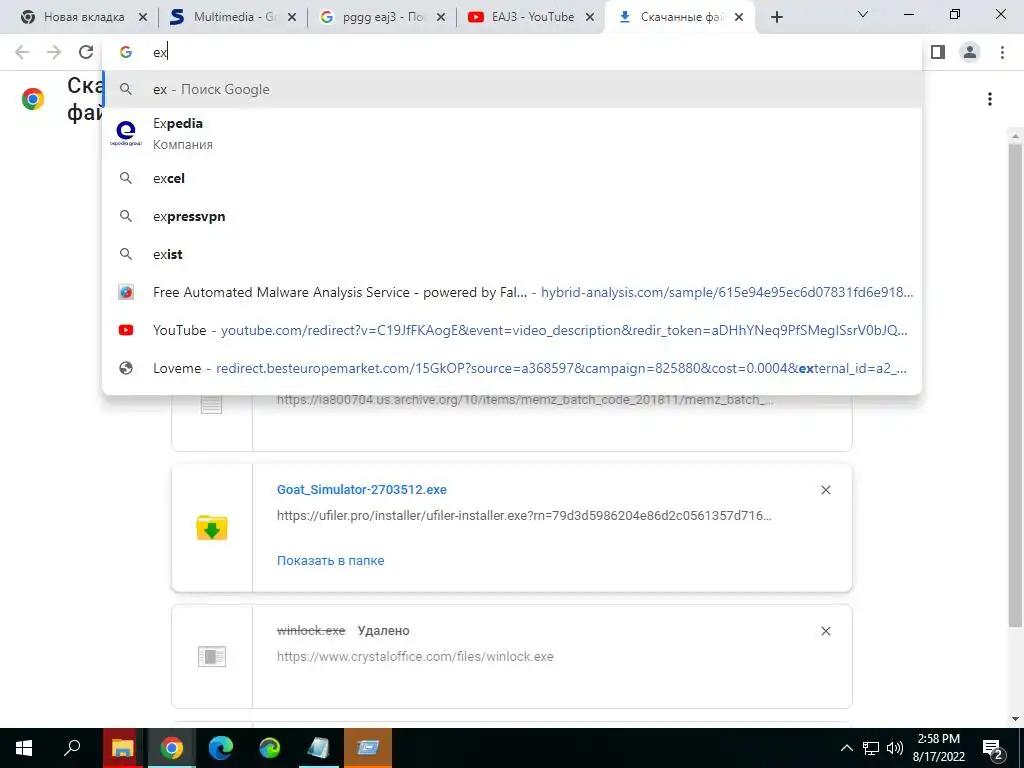Pick the 'expressvpn' search suggestion

click(x=512, y=216)
